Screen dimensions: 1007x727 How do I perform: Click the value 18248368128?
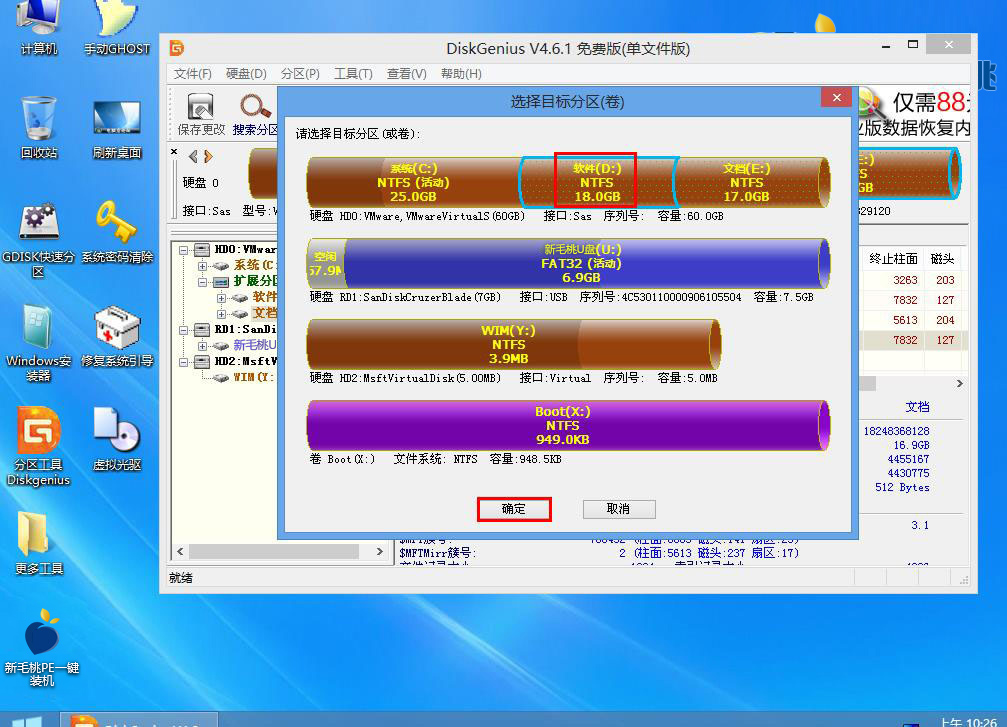[897, 431]
